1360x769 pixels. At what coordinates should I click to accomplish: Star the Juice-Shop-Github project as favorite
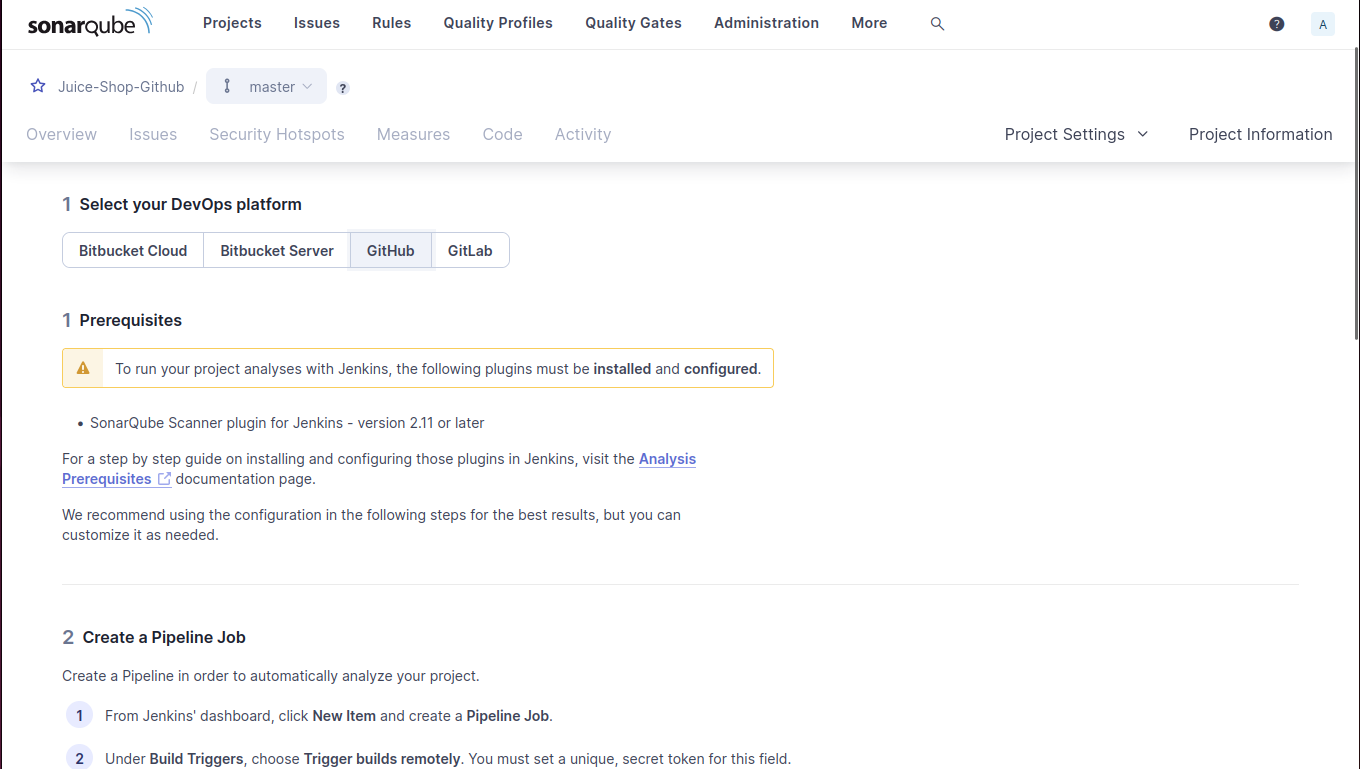pos(37,86)
